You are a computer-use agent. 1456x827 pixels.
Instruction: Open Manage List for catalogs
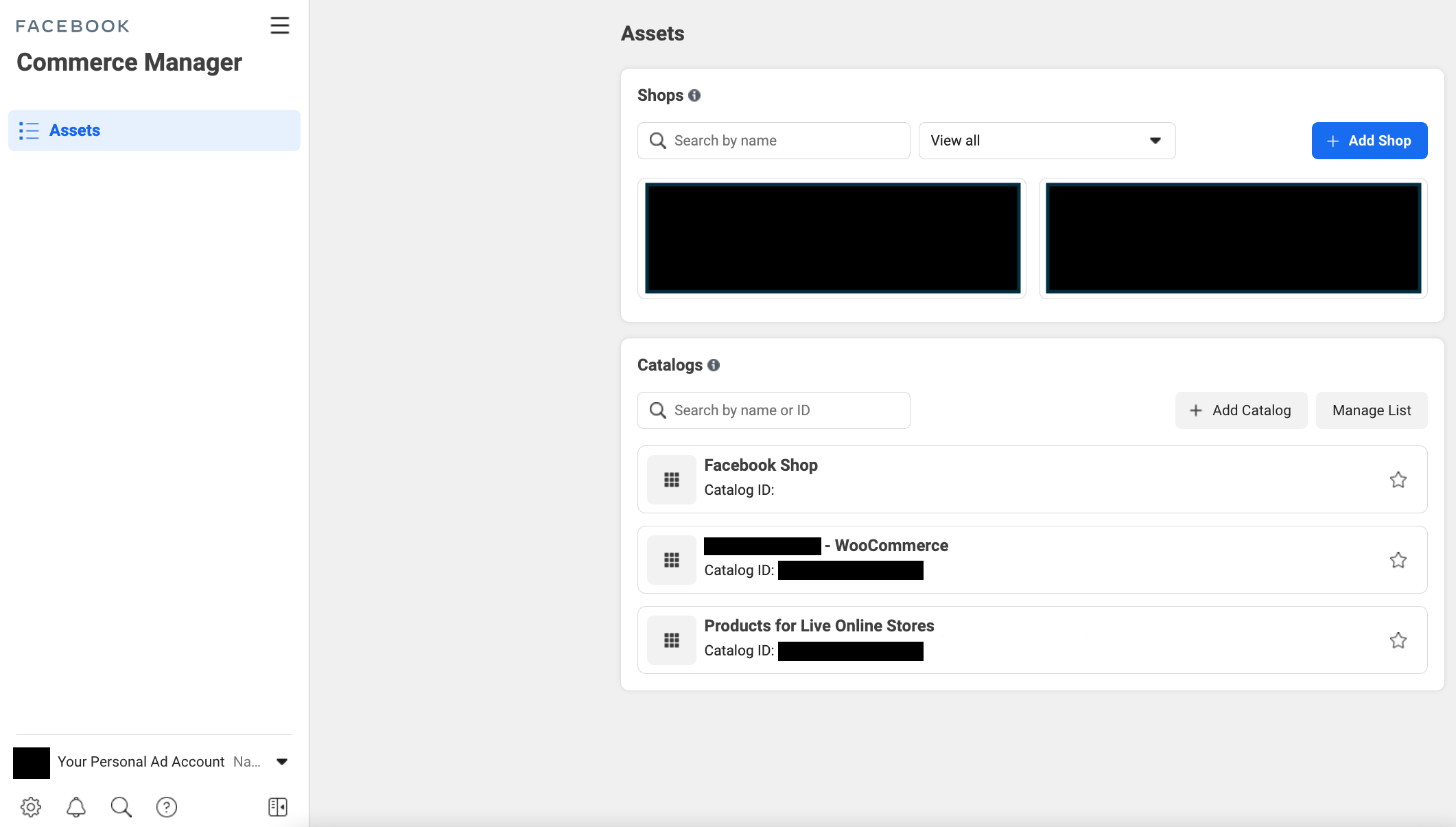coord(1371,410)
